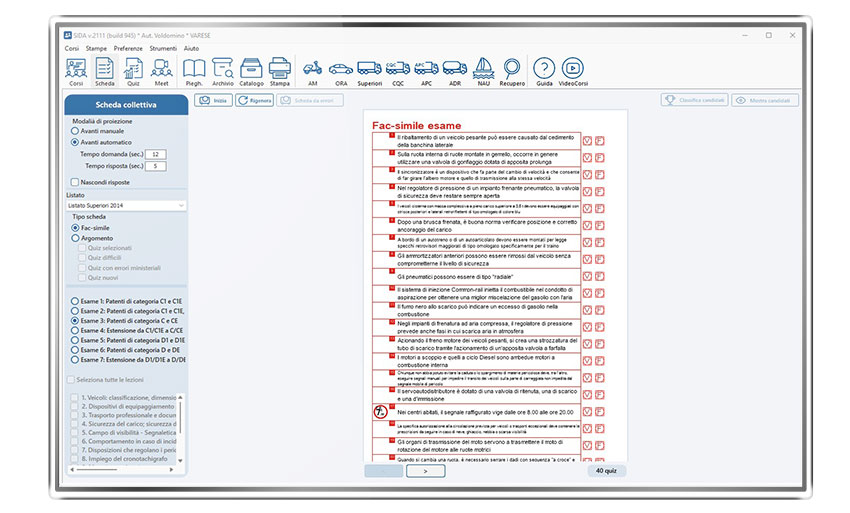Open the VideoCorsi icon
Screen dimensions: 850x513
573,71
